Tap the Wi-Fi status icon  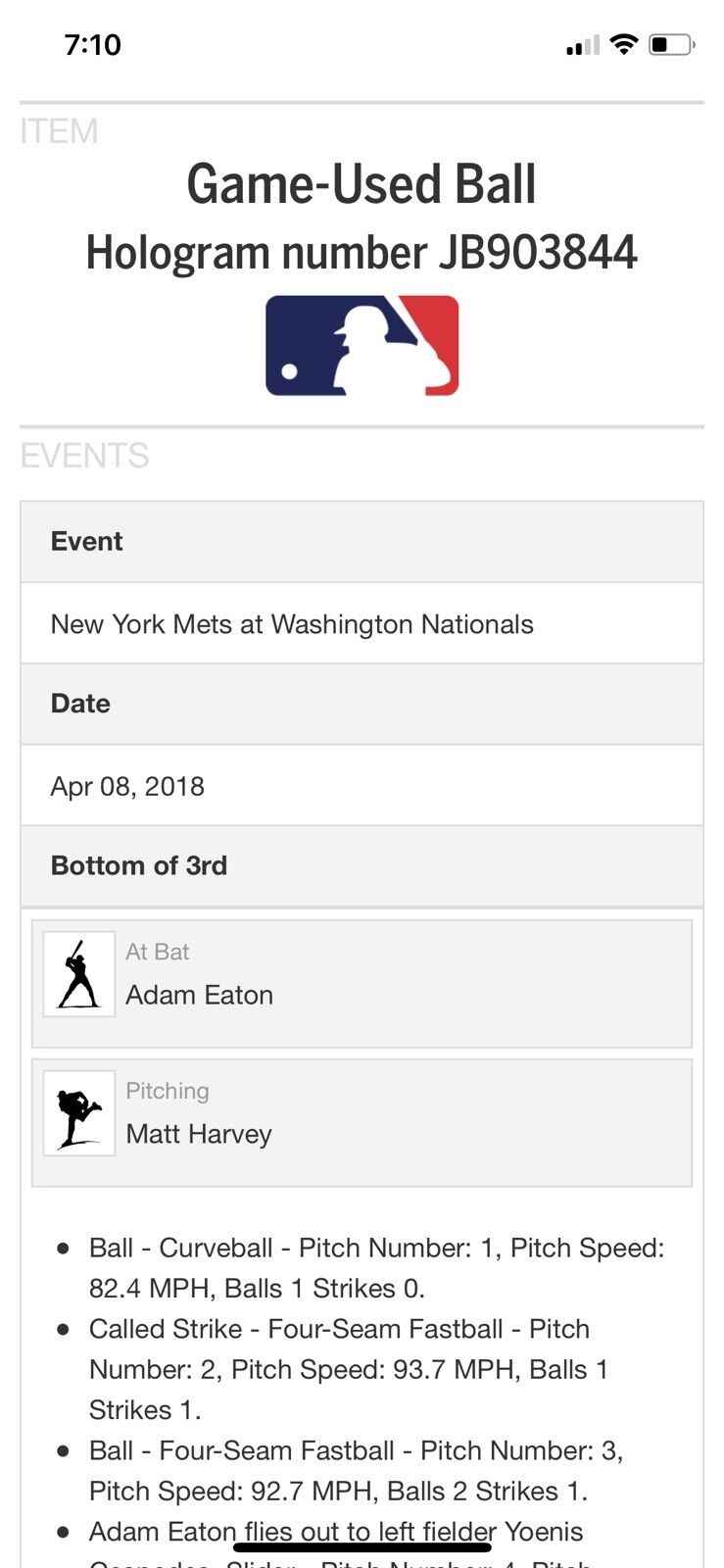(623, 44)
